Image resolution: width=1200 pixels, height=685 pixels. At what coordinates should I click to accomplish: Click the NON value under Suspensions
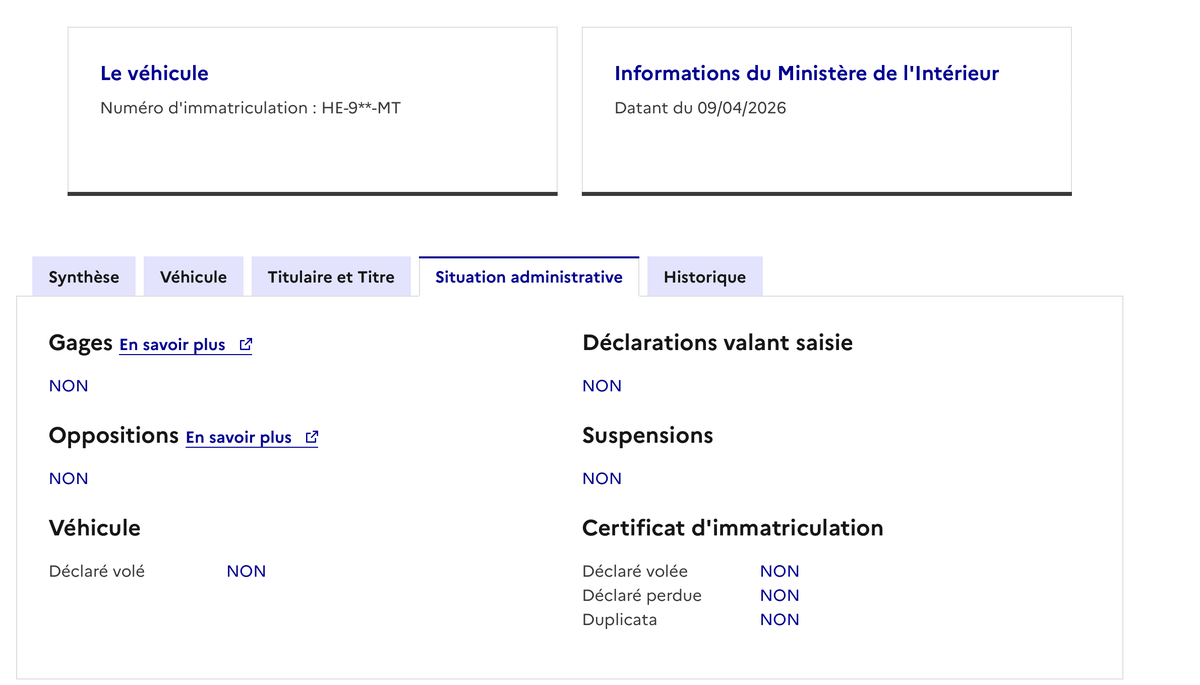pos(602,479)
